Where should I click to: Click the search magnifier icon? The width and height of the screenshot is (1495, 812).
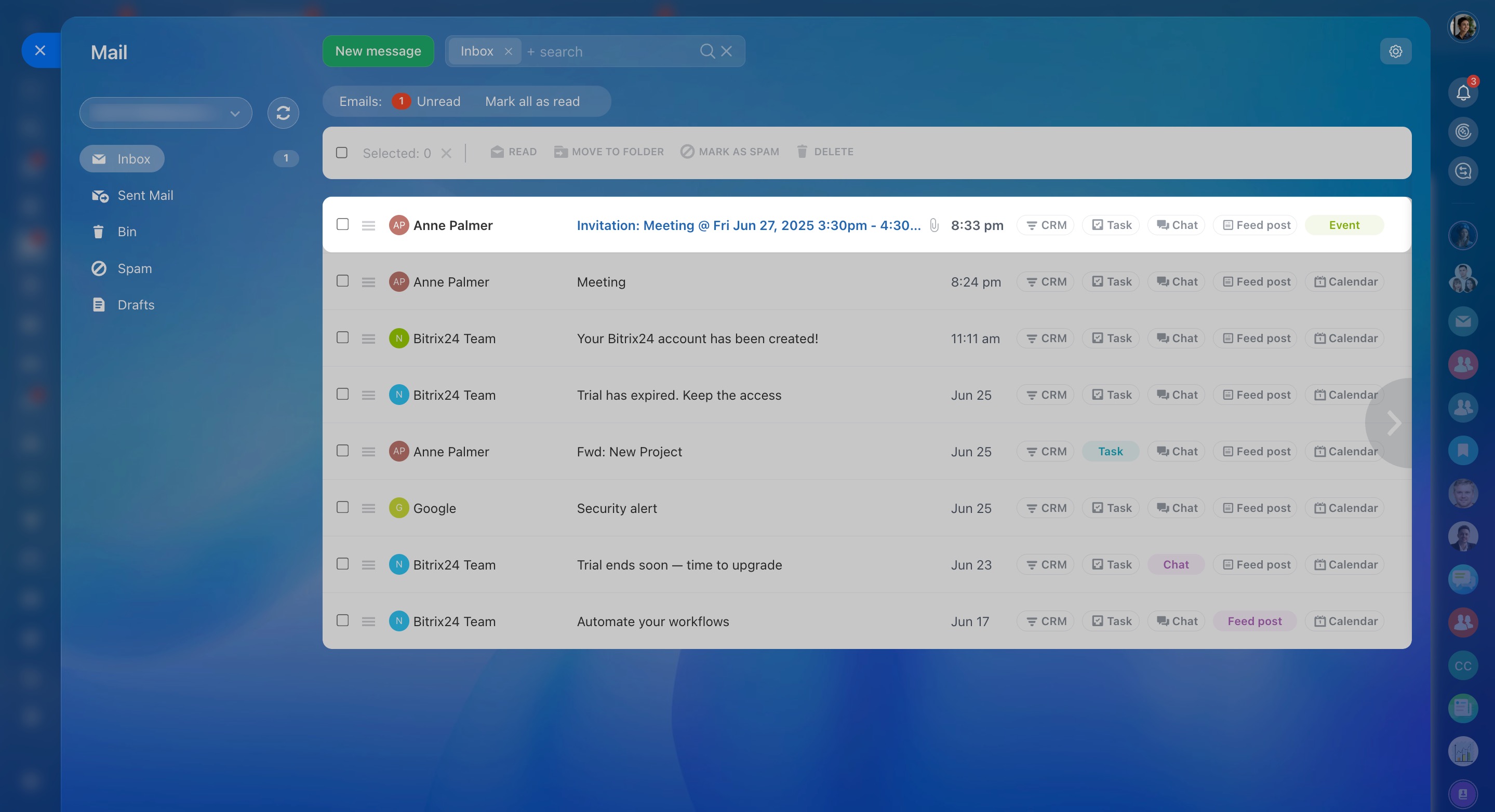706,51
